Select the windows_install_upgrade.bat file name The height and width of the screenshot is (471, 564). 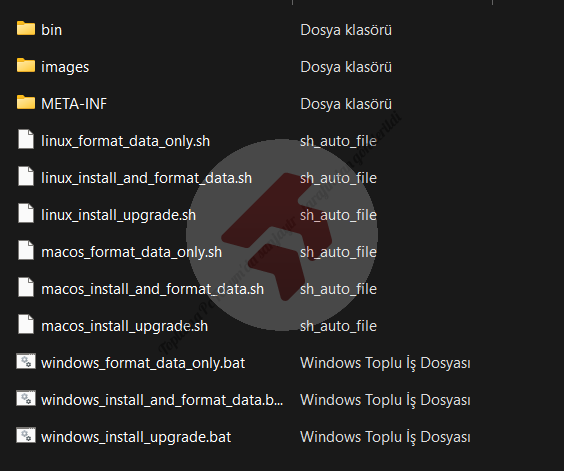136,437
